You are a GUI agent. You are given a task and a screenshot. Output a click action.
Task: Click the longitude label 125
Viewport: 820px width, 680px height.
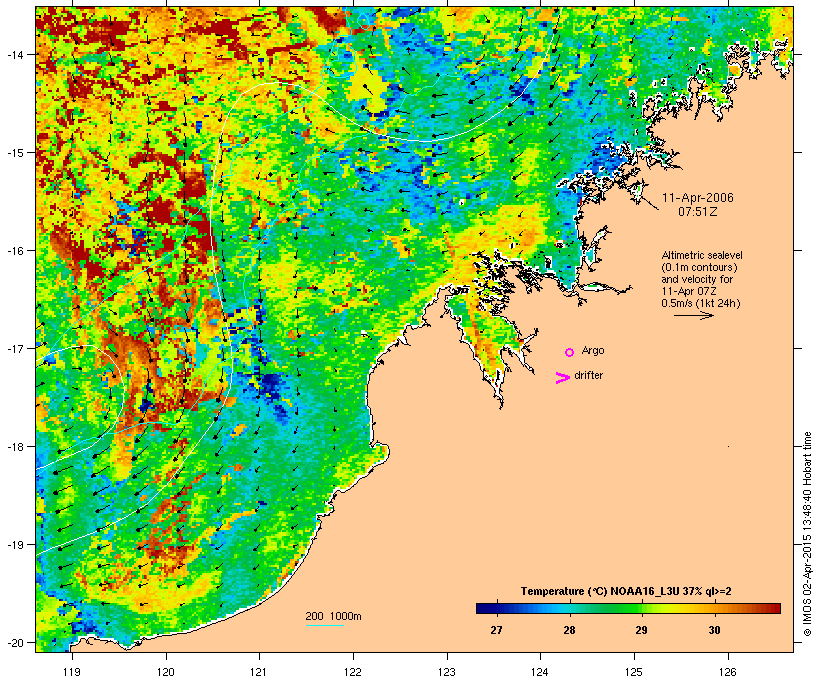coord(634,672)
